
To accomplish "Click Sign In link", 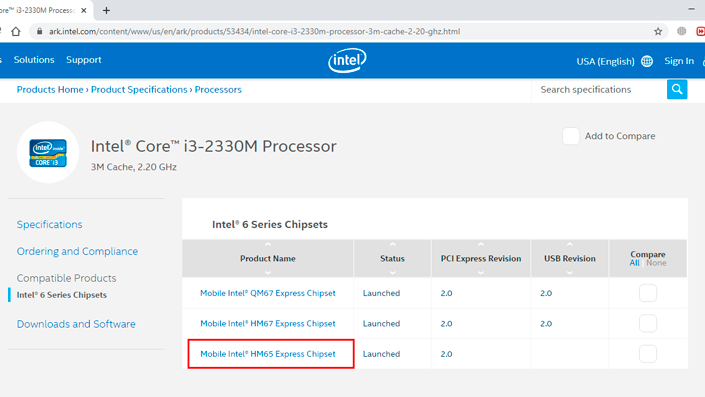I will tap(679, 61).
